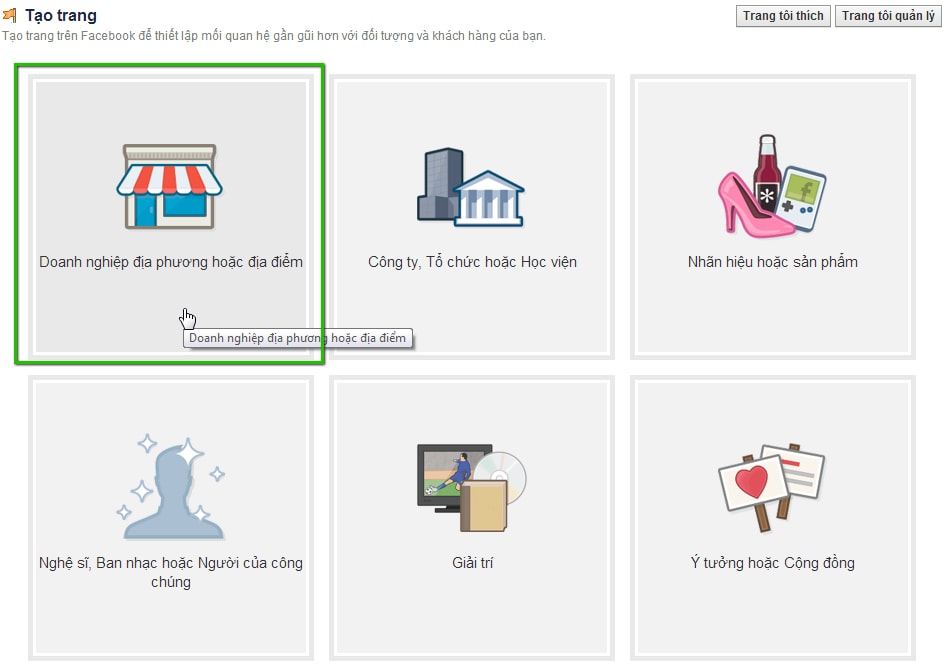Click the storefront icon with striped awning
This screenshot has width=947, height=667.
coord(169,187)
